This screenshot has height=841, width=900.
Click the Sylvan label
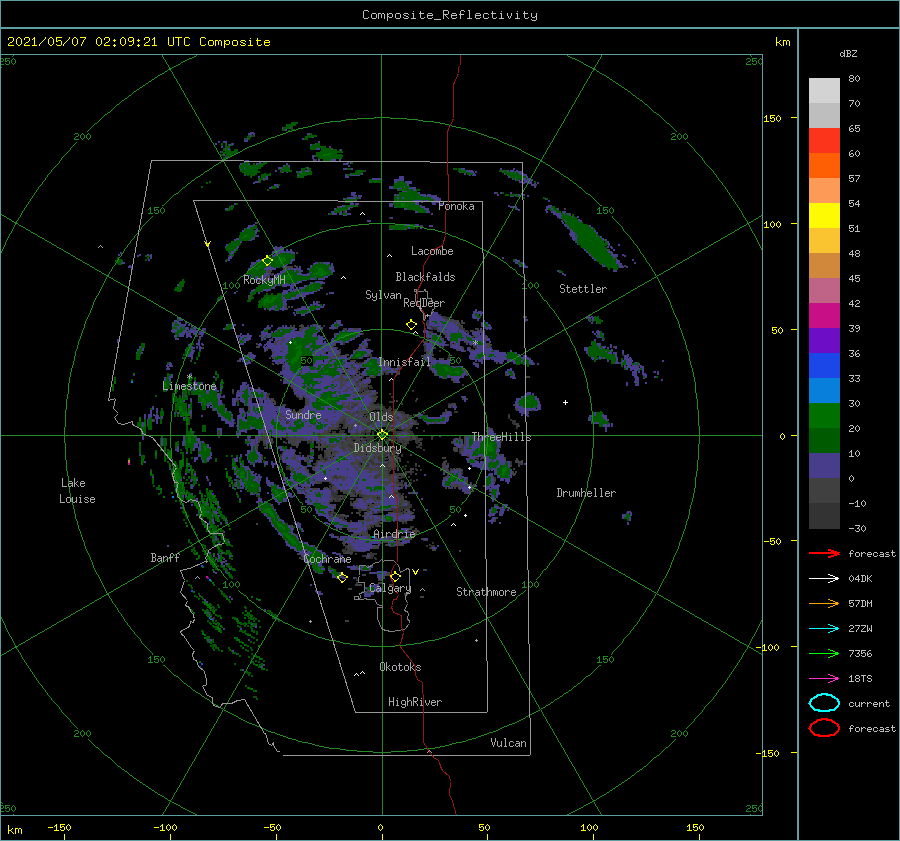click(383, 295)
